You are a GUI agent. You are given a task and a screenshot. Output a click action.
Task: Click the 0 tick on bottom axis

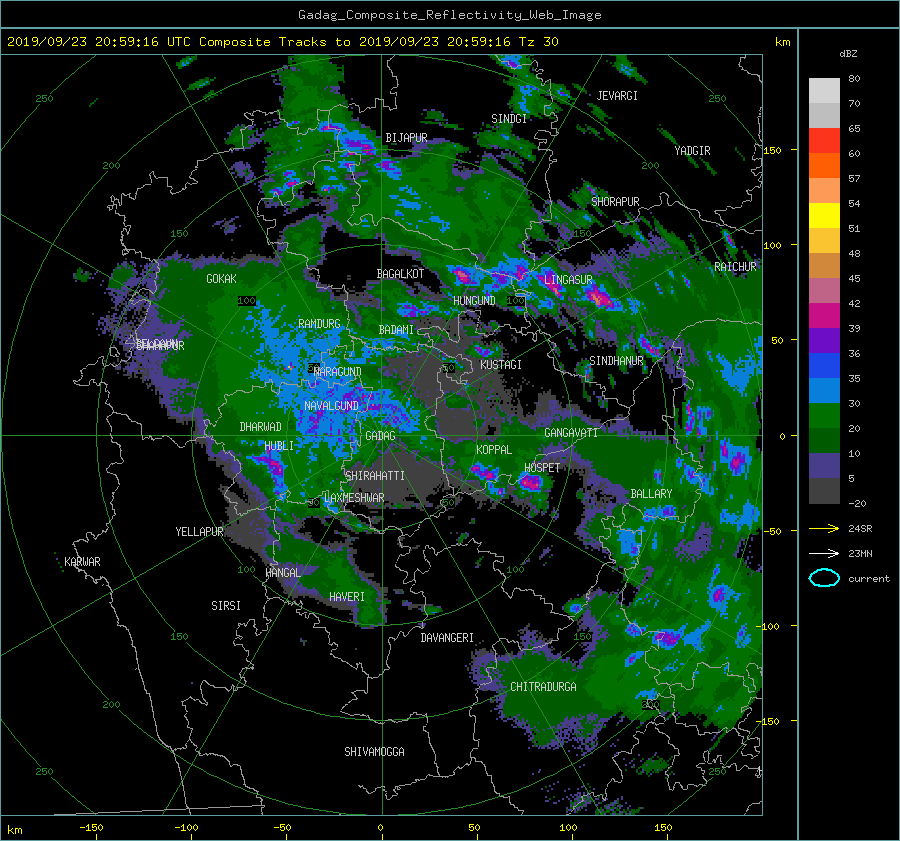[380, 827]
